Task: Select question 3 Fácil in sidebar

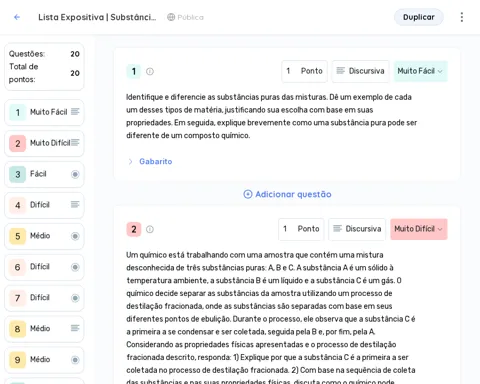Action: (x=44, y=174)
